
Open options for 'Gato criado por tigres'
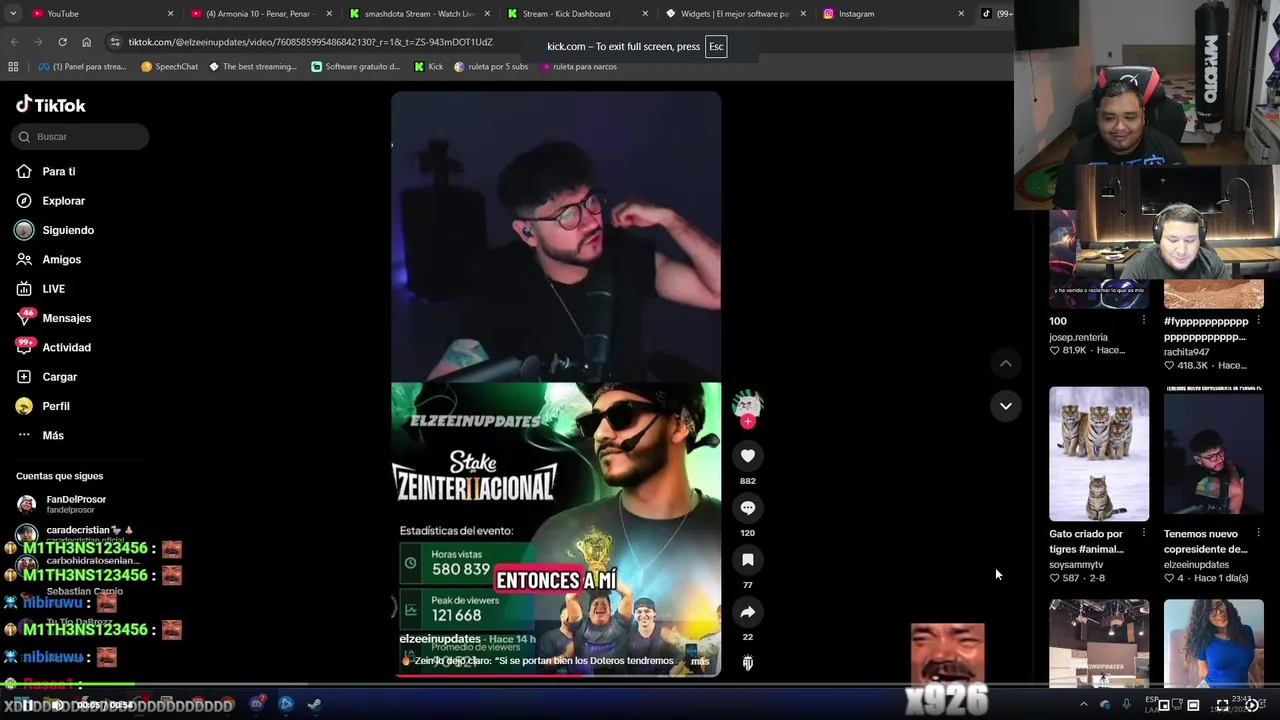[x=1144, y=533]
